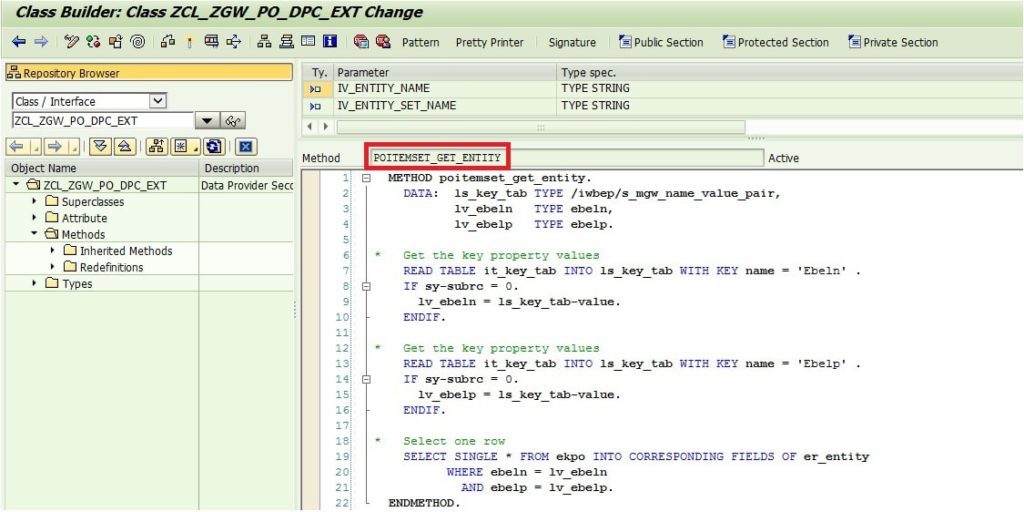Open the Protected Section

(x=776, y=42)
